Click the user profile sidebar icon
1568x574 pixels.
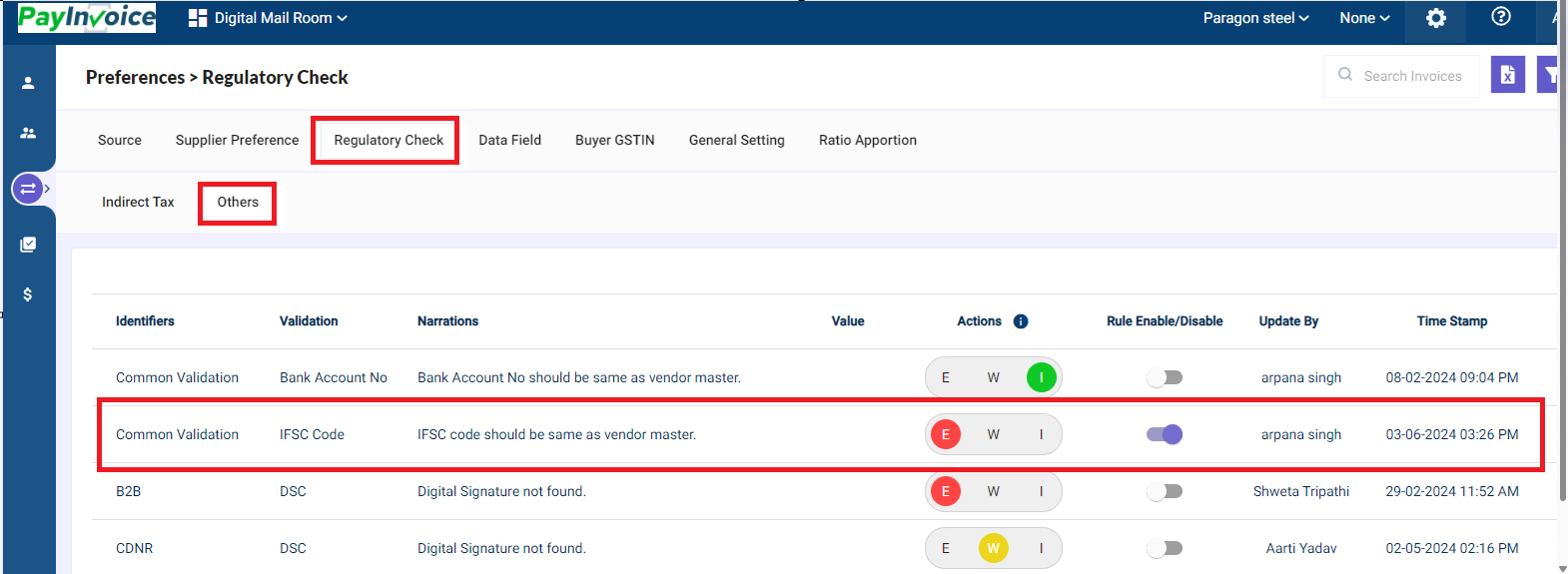click(28, 83)
